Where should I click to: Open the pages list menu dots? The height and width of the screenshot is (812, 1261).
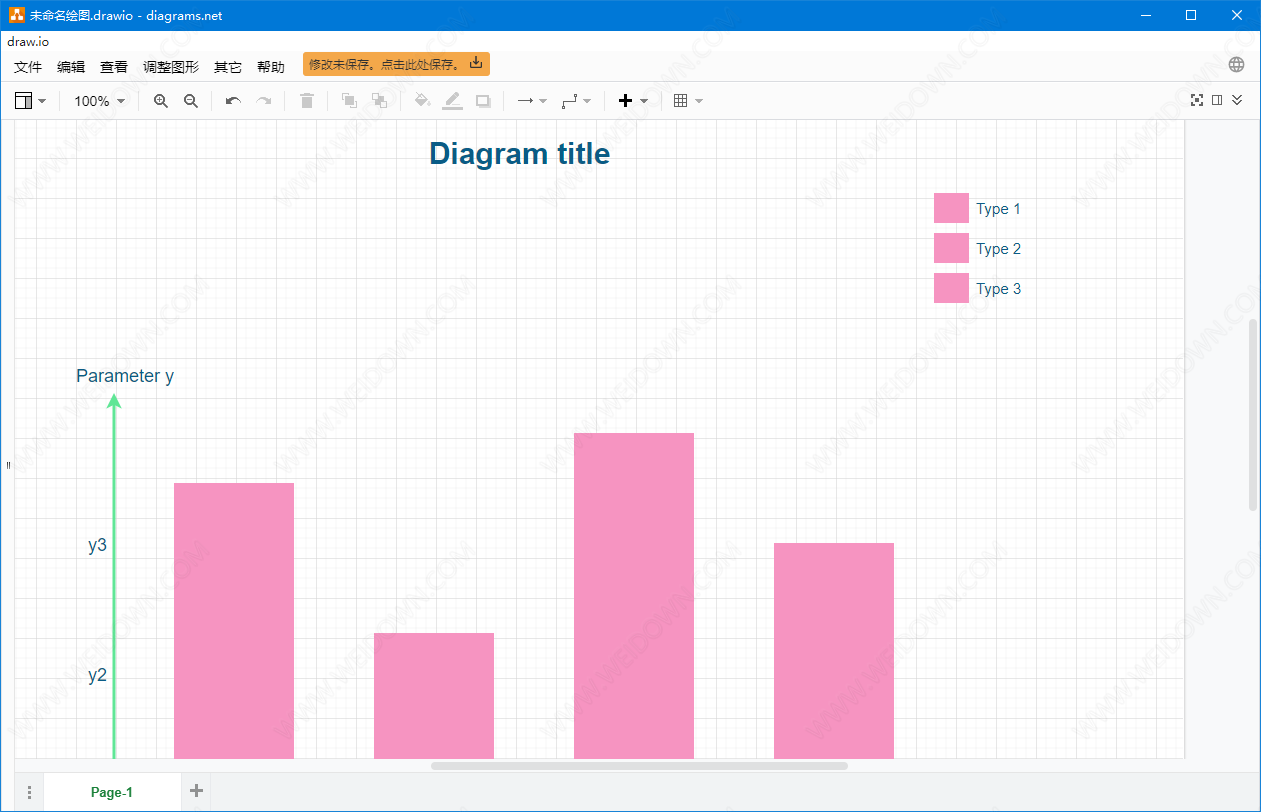coord(29,792)
